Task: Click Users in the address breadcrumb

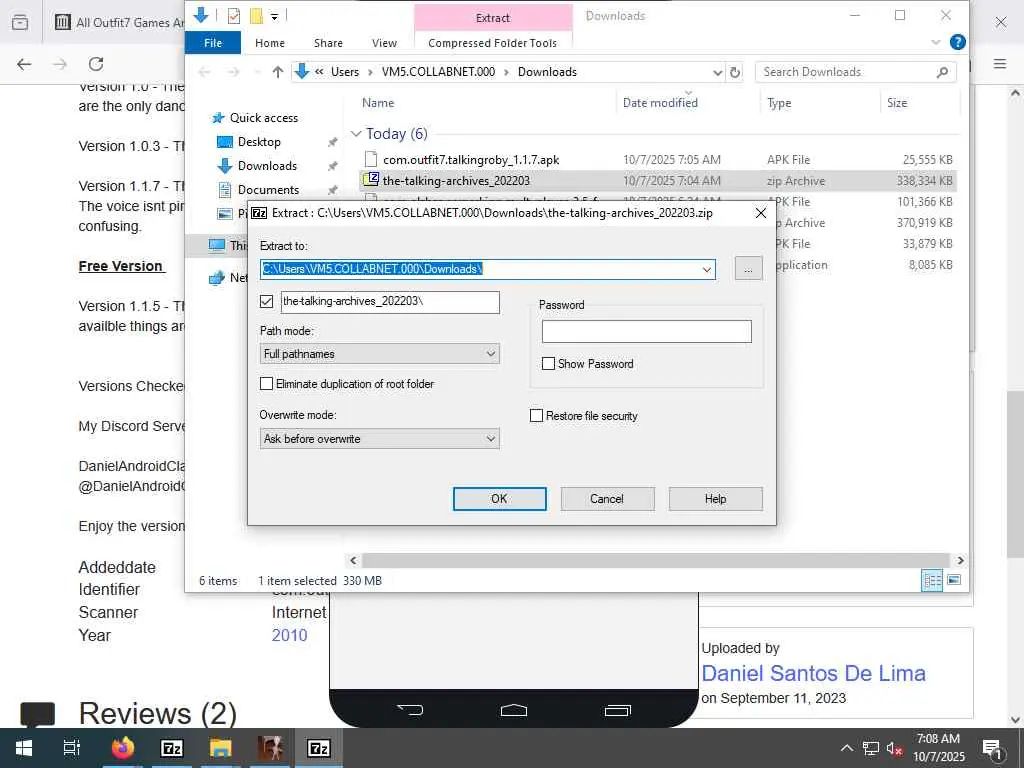Action: click(345, 72)
